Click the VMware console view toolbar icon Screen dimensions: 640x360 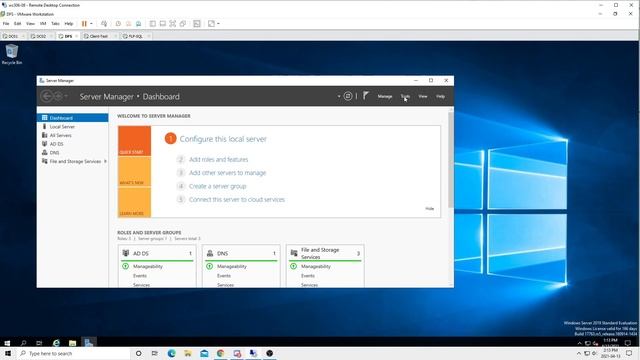click(x=197, y=24)
